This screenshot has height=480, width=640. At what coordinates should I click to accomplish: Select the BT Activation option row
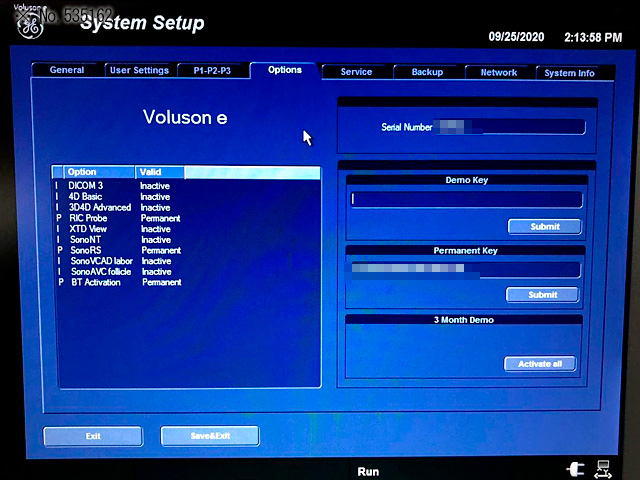[188, 282]
